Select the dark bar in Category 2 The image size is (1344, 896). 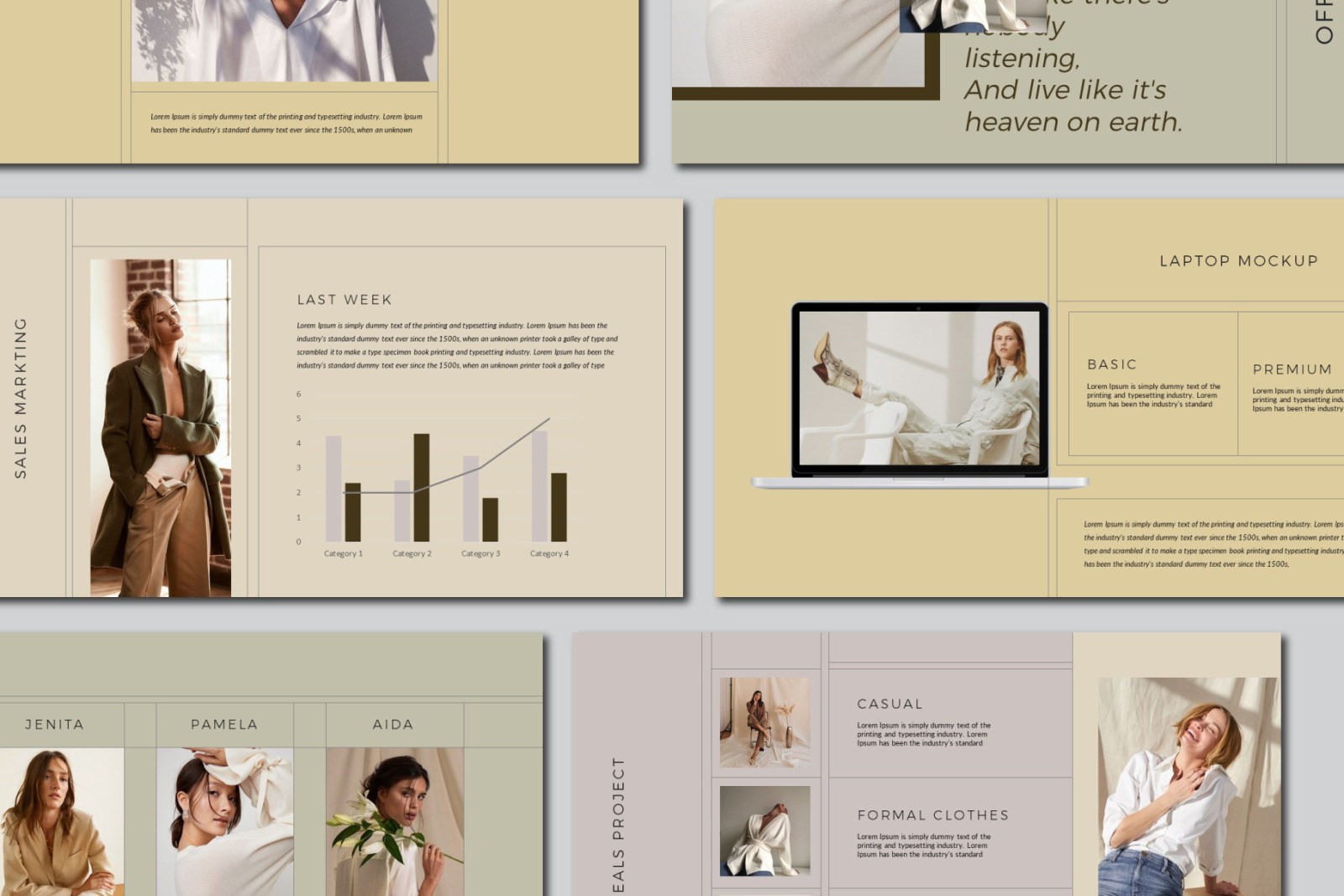pyautogui.click(x=422, y=487)
